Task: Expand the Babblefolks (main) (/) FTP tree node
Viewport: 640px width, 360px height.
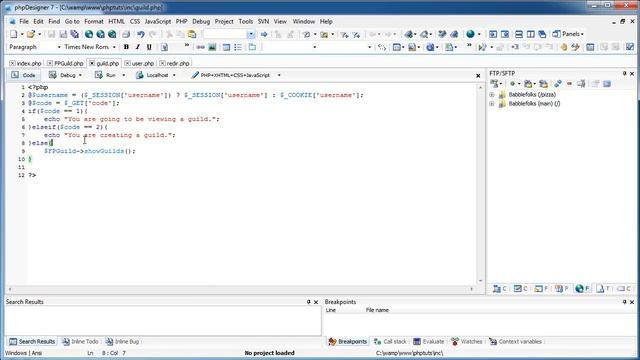Action: [x=492, y=104]
